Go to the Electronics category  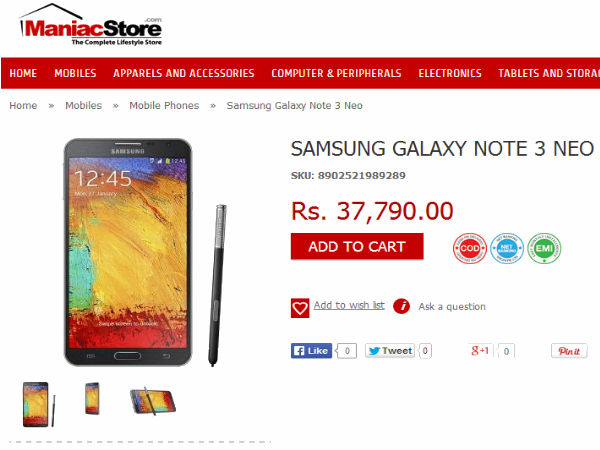[x=450, y=73]
